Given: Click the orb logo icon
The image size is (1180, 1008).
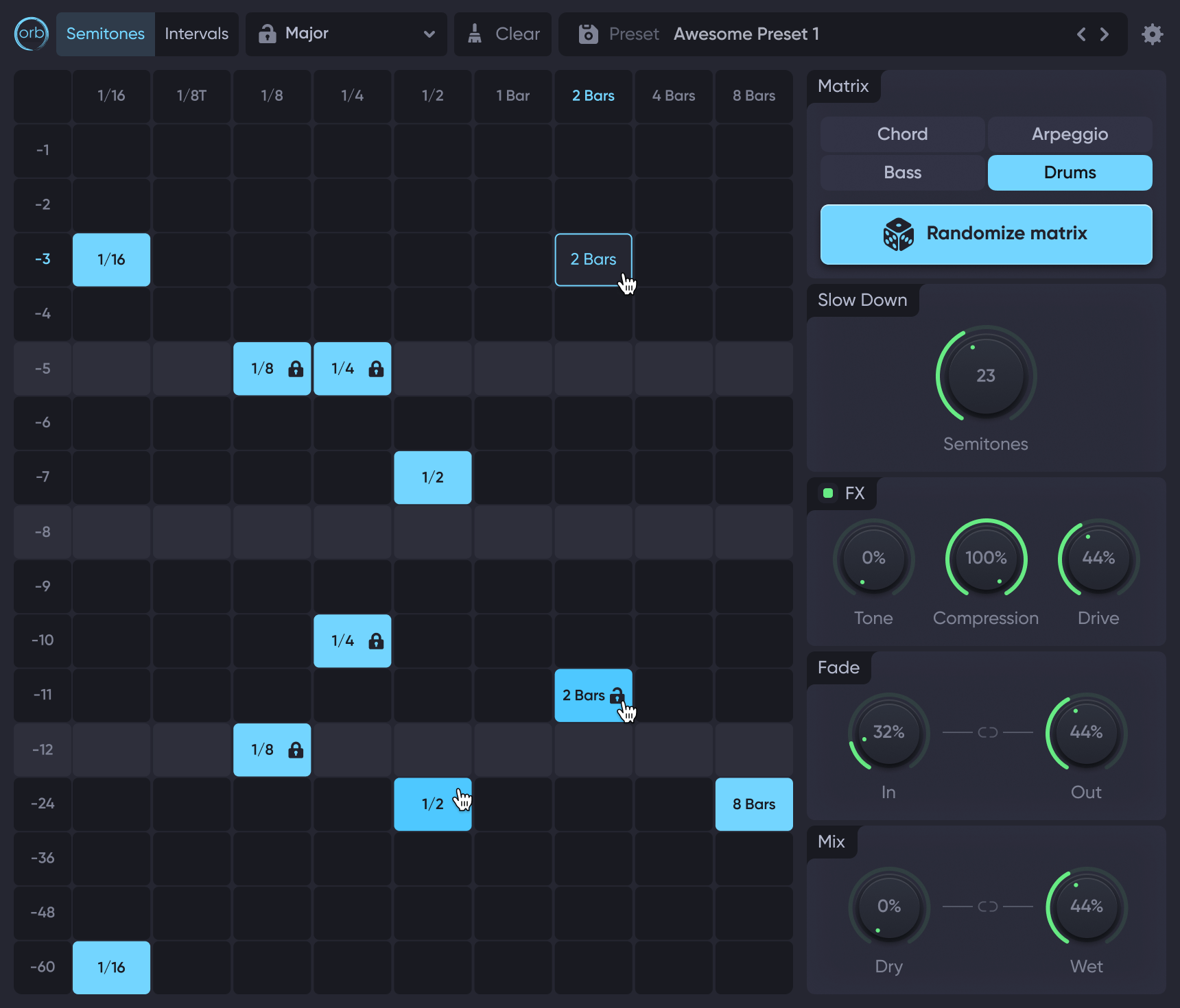Looking at the screenshot, I should (x=31, y=34).
